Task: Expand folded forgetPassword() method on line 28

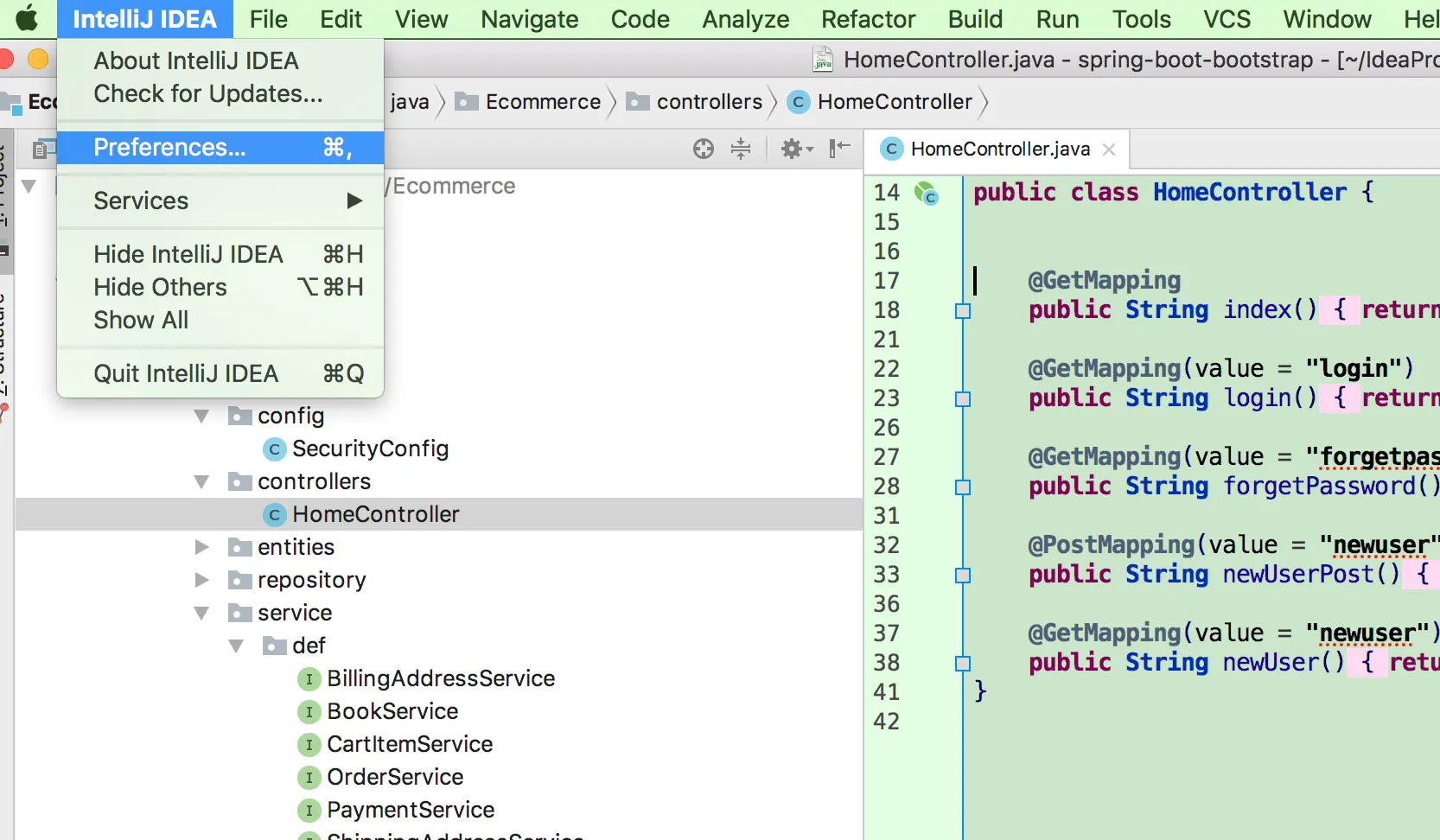Action: (963, 487)
